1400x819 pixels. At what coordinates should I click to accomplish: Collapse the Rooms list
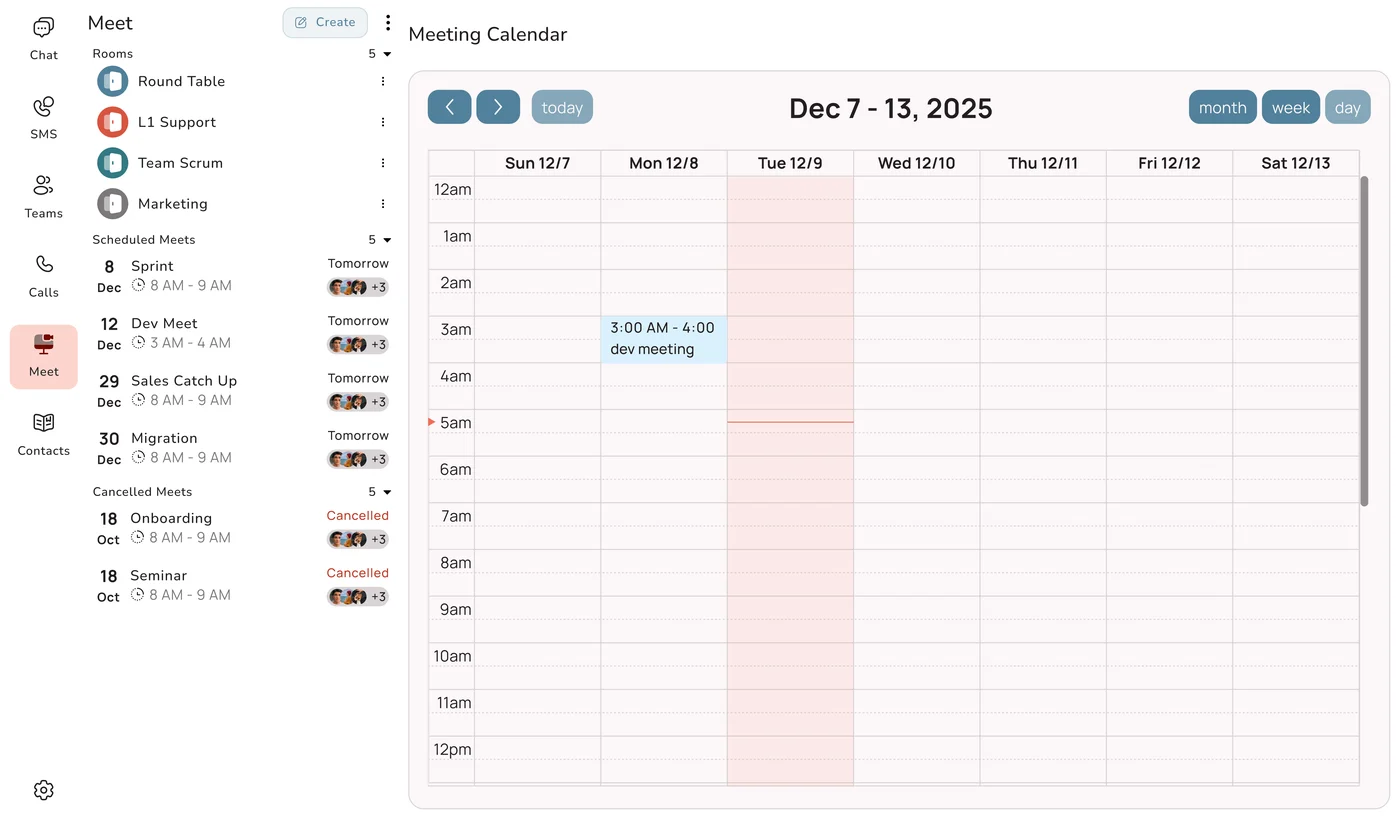click(387, 54)
